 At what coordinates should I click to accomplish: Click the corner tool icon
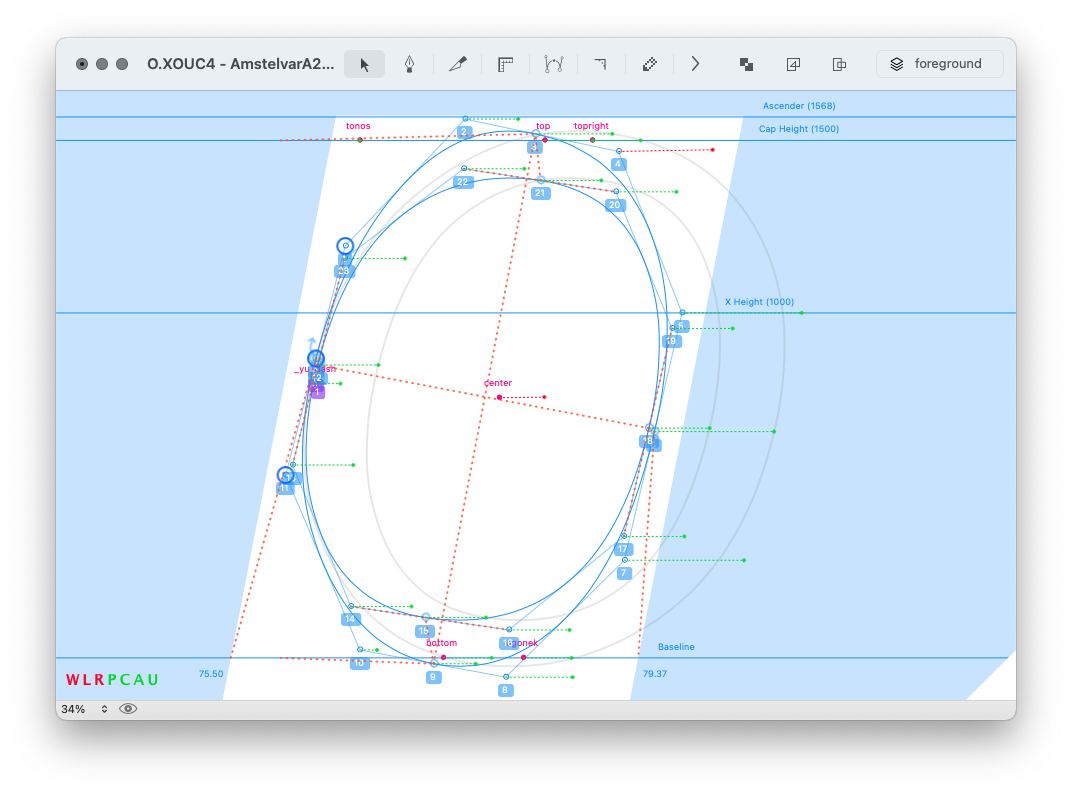coord(600,64)
